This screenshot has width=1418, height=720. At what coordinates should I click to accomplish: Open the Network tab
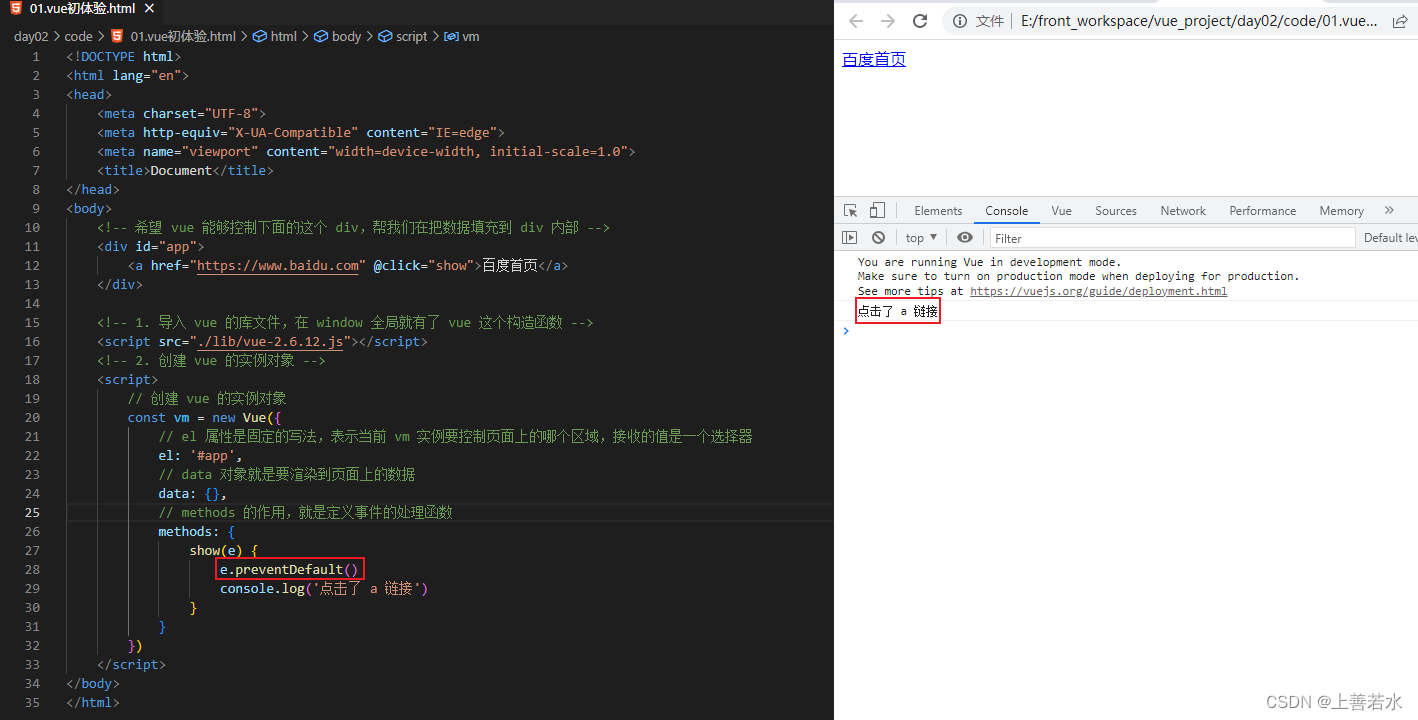(x=1183, y=211)
